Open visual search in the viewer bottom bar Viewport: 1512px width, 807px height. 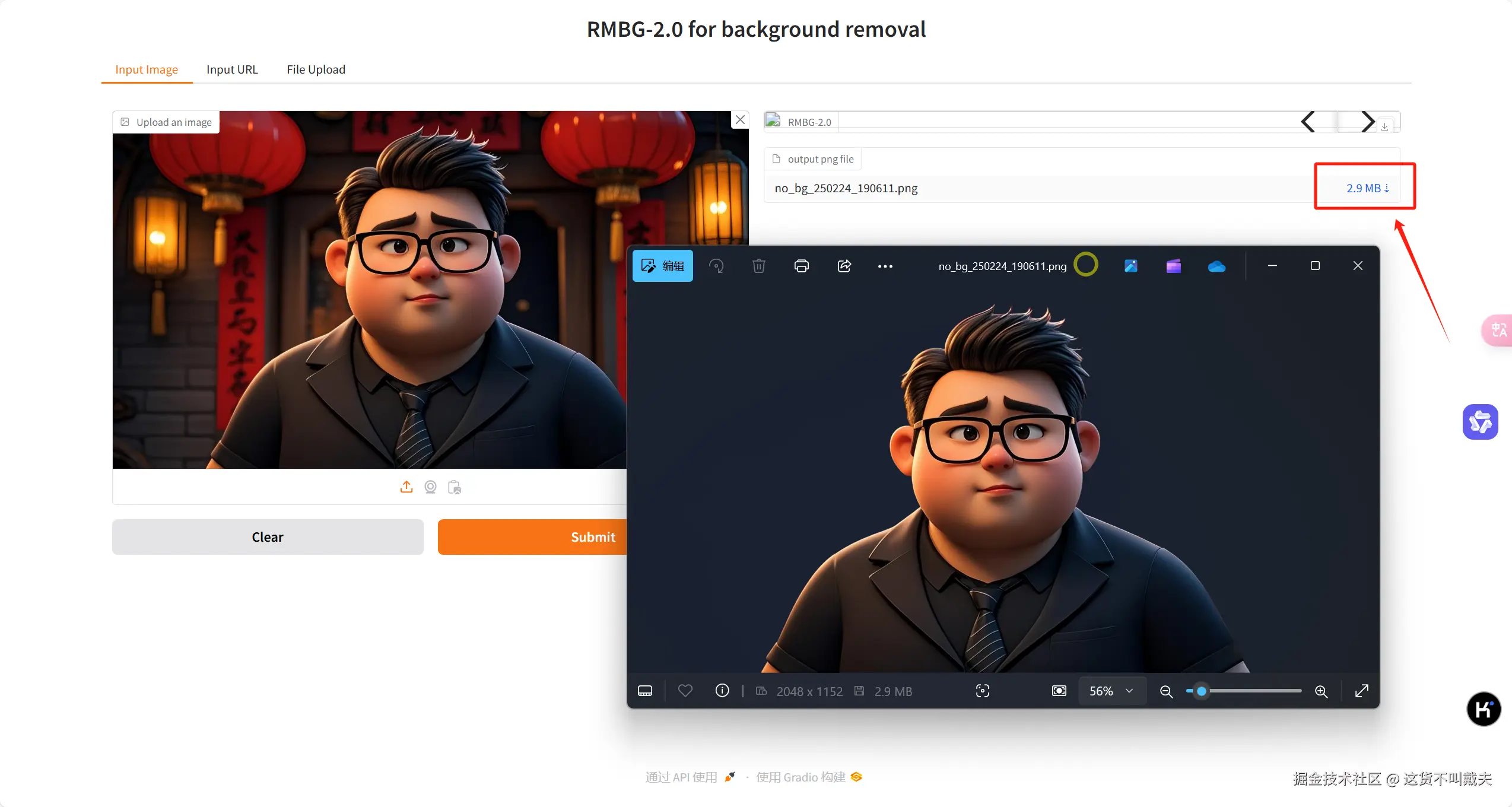tap(982, 691)
